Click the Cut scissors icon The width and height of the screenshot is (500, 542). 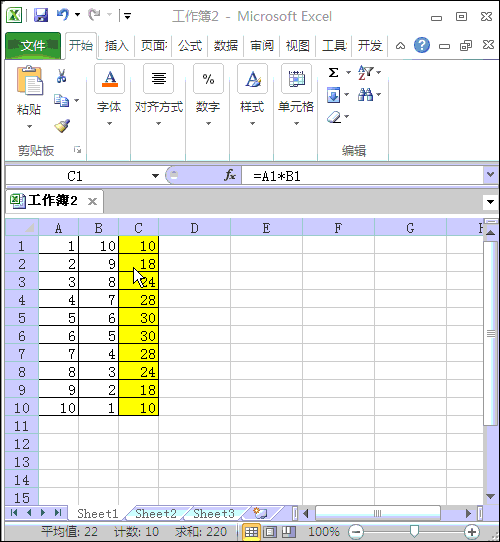tap(62, 76)
